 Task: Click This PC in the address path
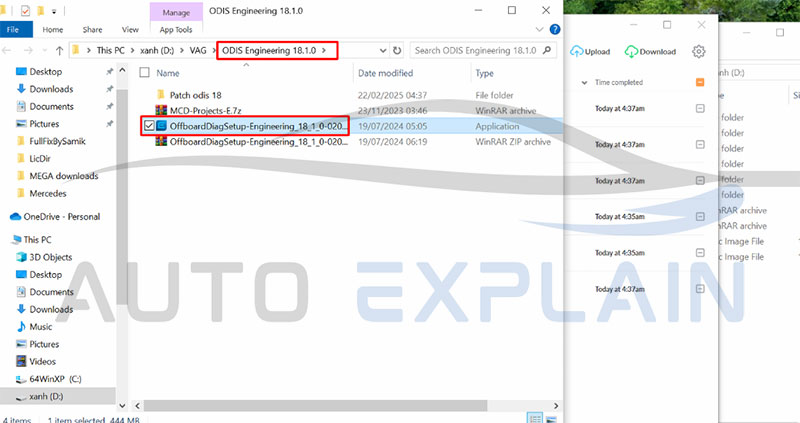click(x=111, y=51)
